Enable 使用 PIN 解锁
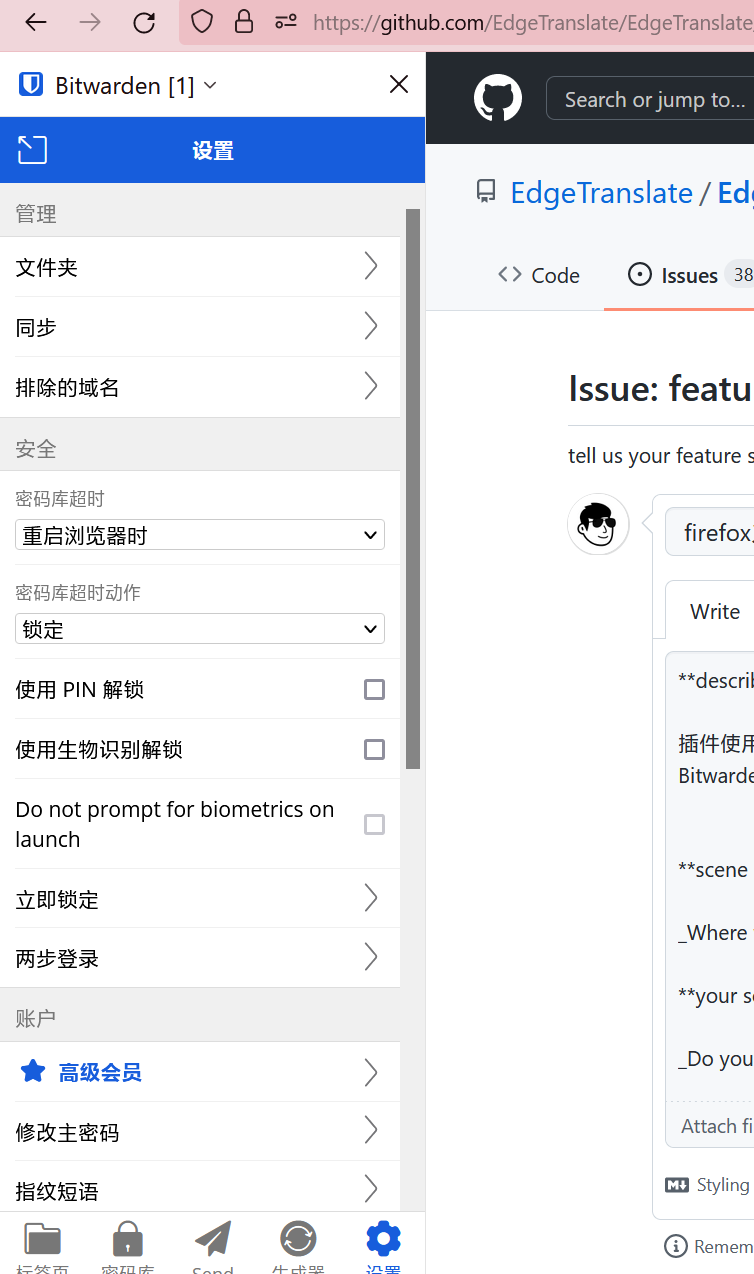 [374, 689]
